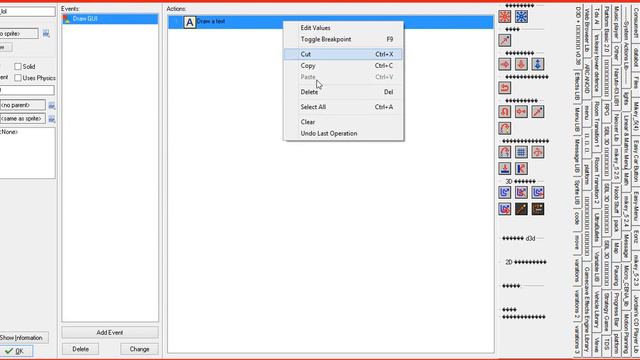Click the red U-turn reverse direction action icon
Viewport: 640px width, 360px height.
pos(505,88)
